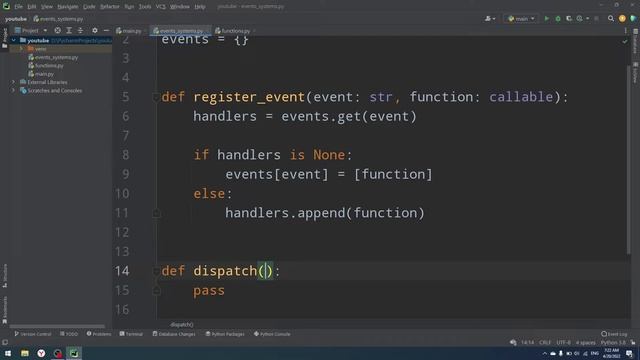Collapse all in the Project panel toolbar
The width and height of the screenshot is (640, 360).
pos(80,31)
